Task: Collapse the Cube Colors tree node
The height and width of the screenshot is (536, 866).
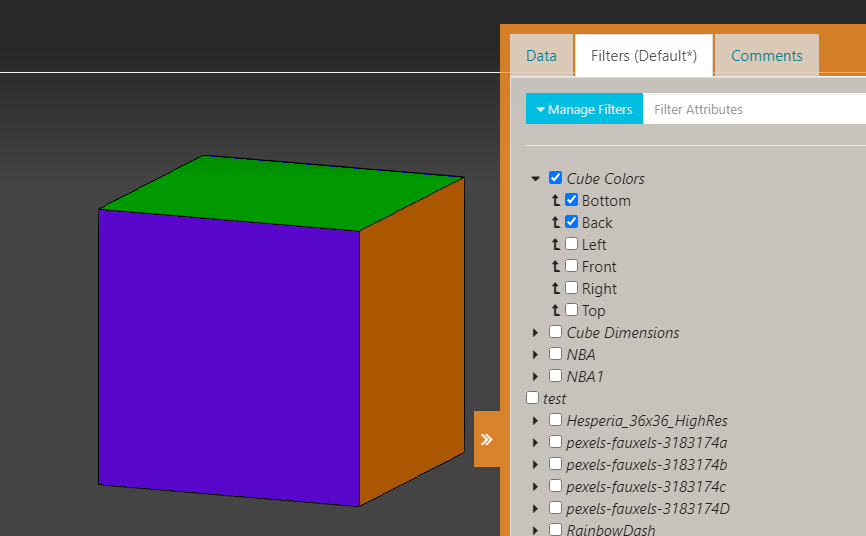Action: [535, 178]
